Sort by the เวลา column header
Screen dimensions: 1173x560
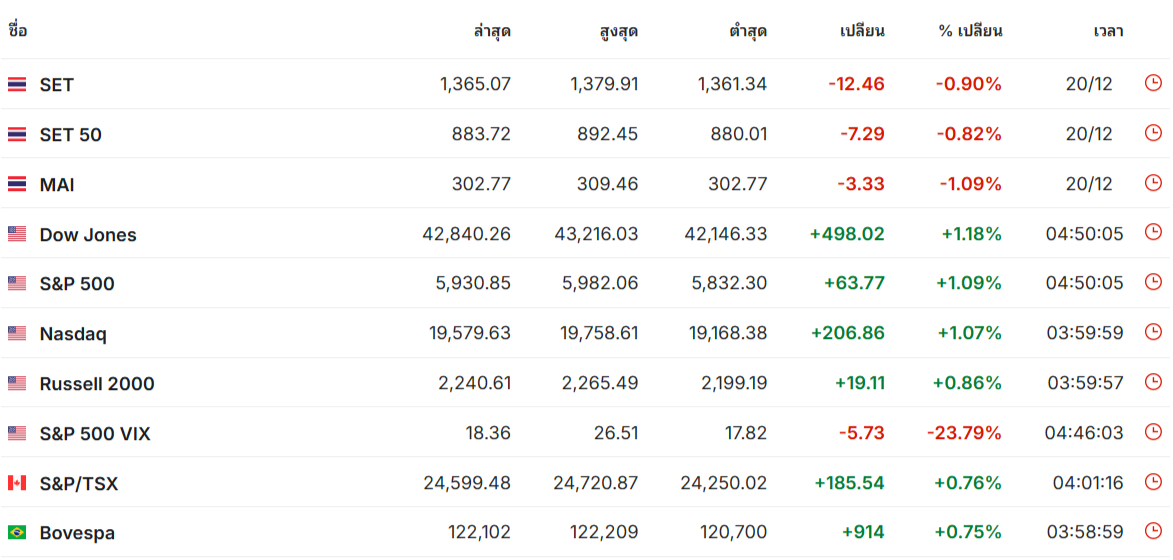click(x=1108, y=31)
